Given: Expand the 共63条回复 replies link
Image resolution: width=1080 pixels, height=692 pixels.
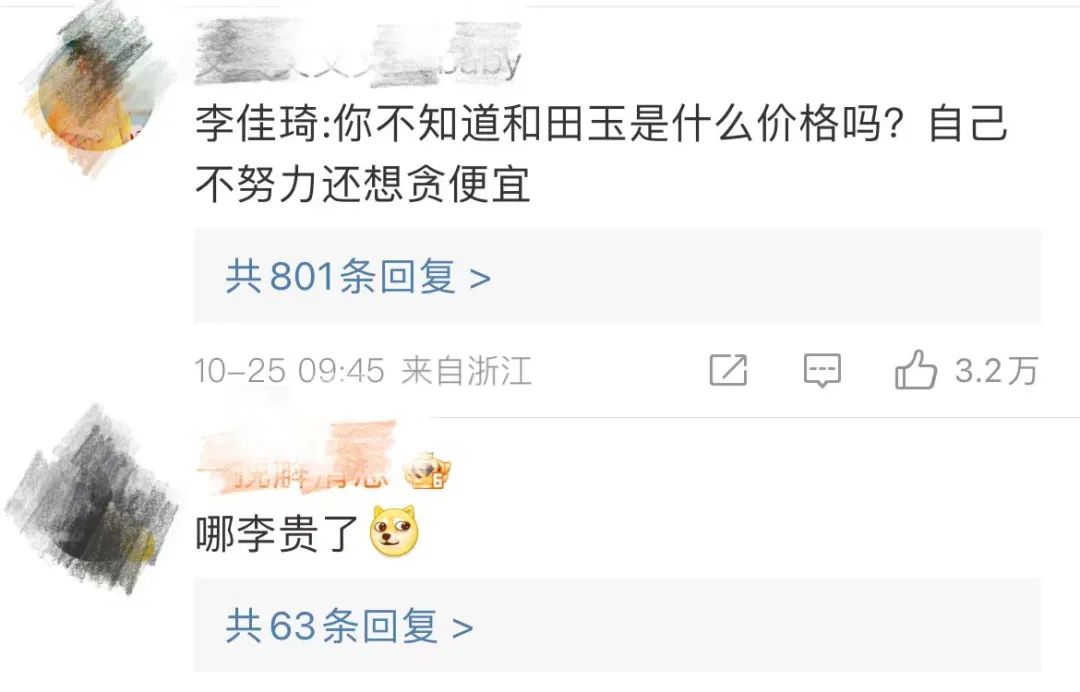Looking at the screenshot, I should [x=349, y=626].
